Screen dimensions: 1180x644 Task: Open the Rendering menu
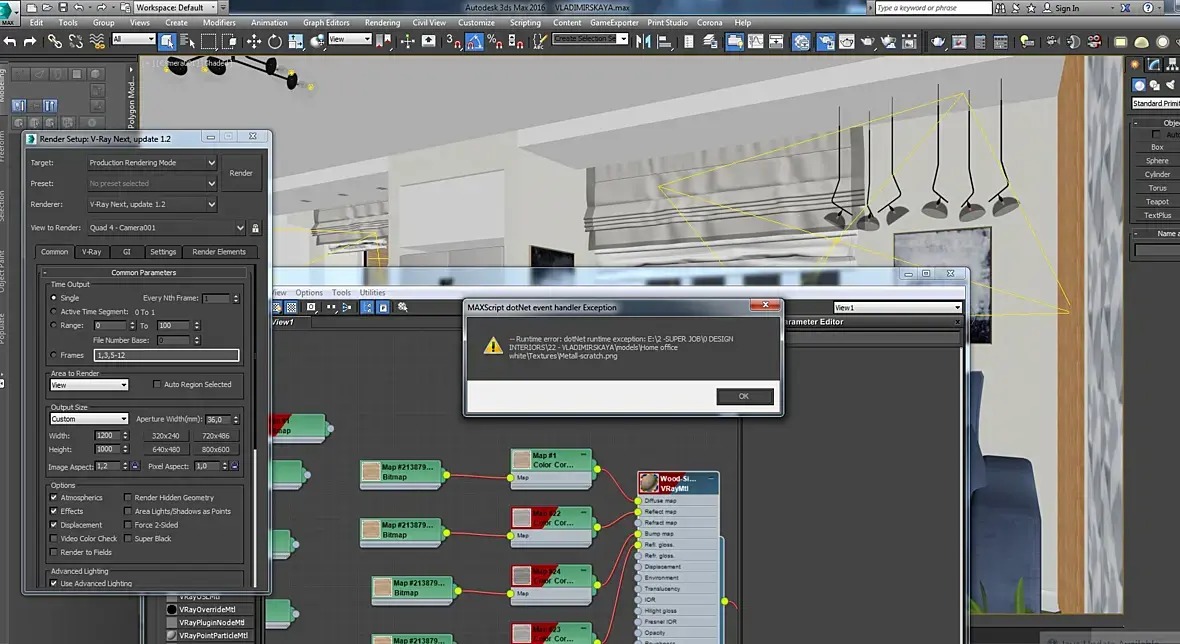tap(382, 22)
